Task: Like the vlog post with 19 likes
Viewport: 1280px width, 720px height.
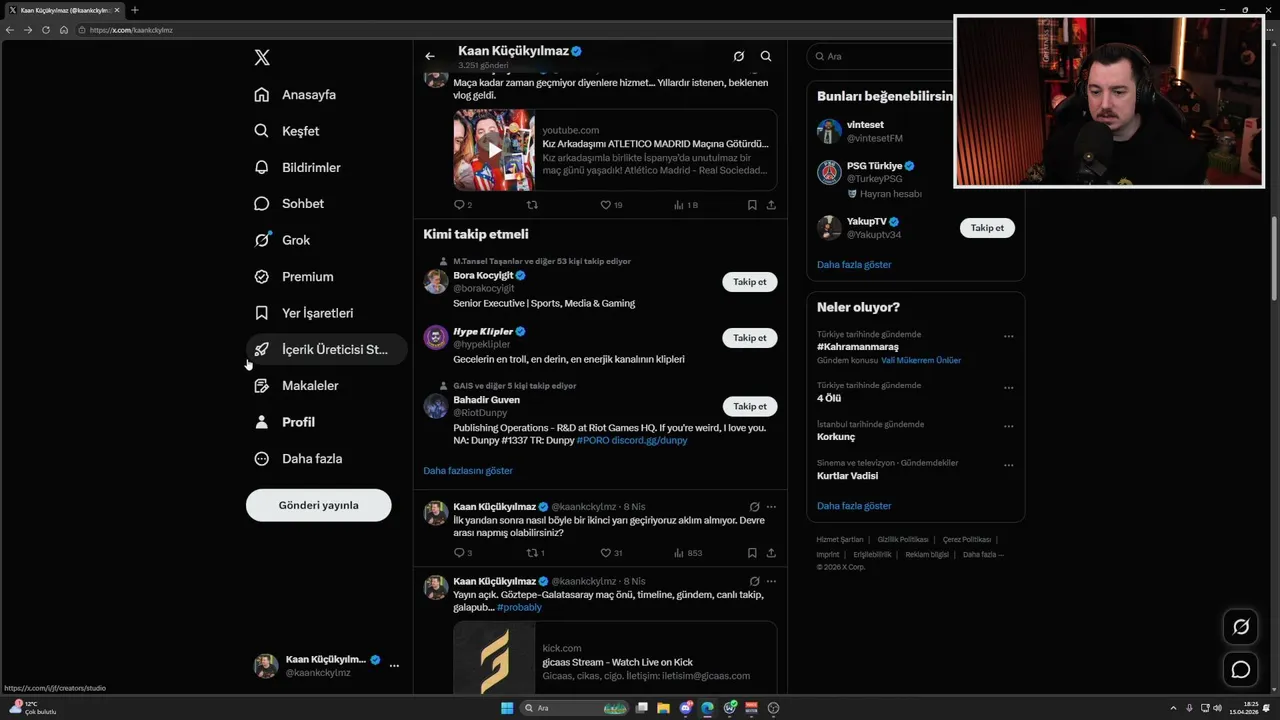Action: (605, 205)
